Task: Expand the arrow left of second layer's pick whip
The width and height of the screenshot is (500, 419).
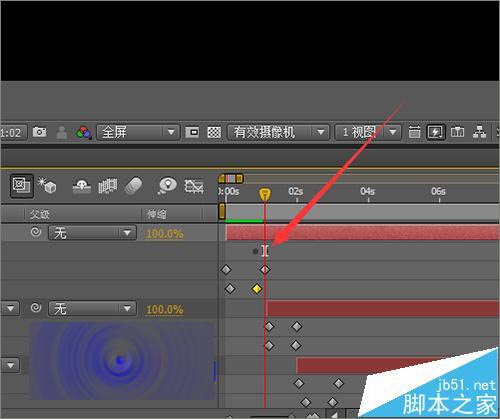Action: [x=10, y=308]
